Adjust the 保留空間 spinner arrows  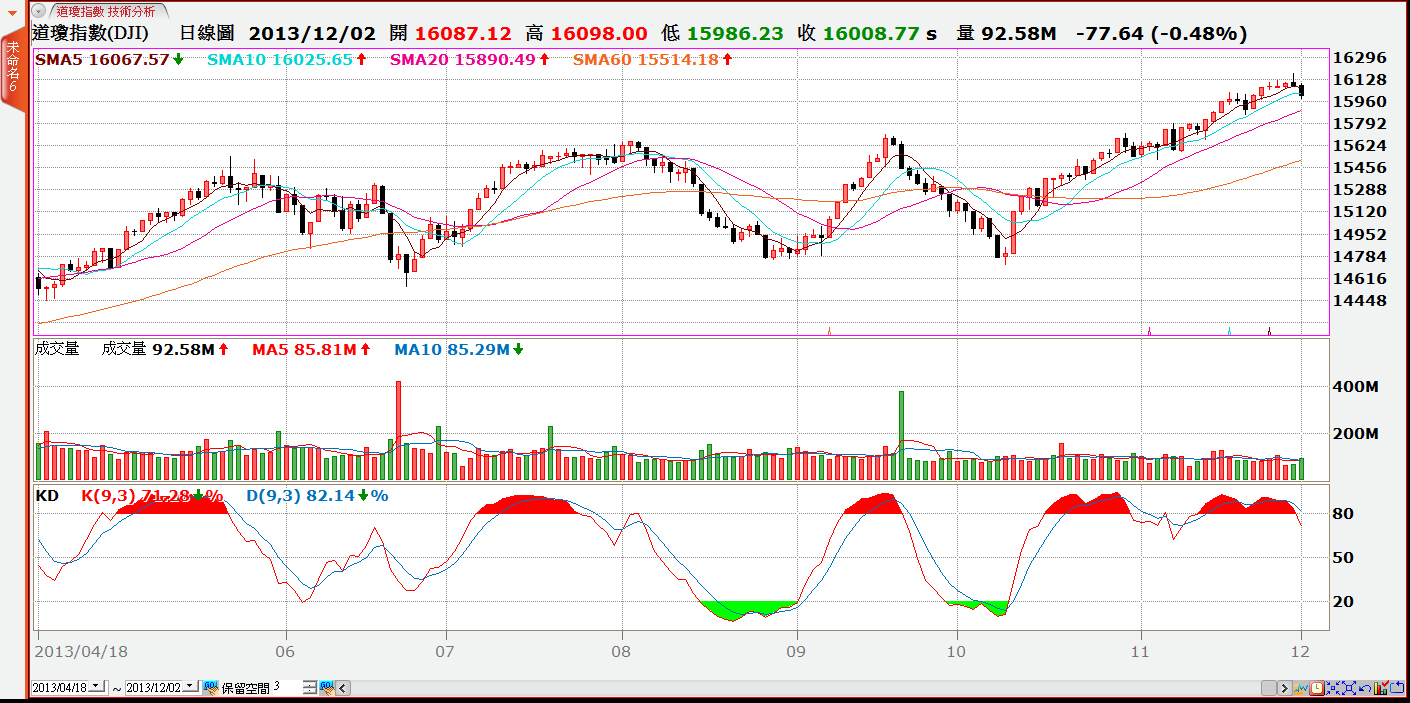click(x=310, y=688)
